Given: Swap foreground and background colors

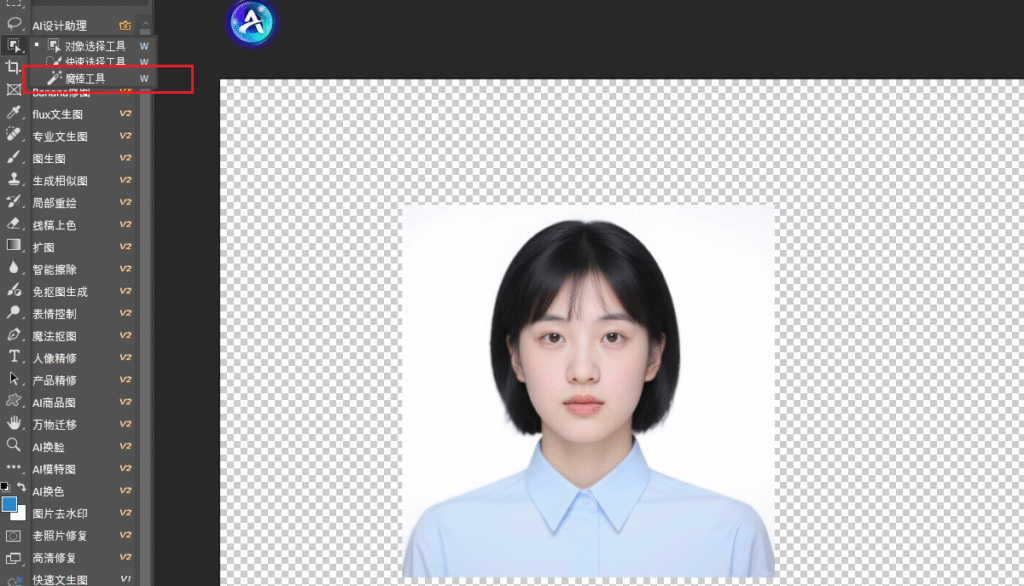Looking at the screenshot, I should tap(22, 487).
